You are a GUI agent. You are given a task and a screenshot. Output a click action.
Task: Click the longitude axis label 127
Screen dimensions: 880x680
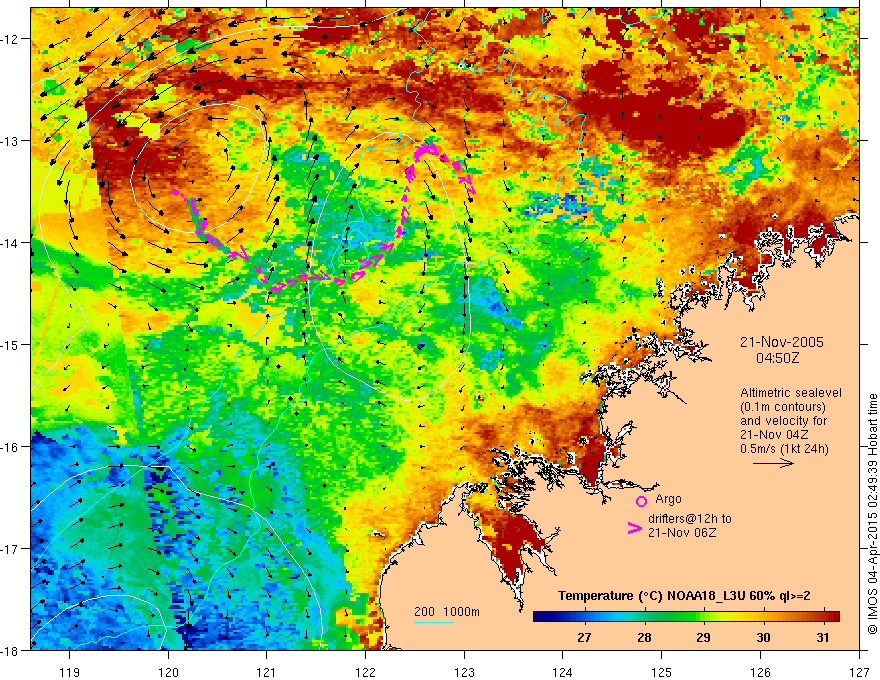859,672
